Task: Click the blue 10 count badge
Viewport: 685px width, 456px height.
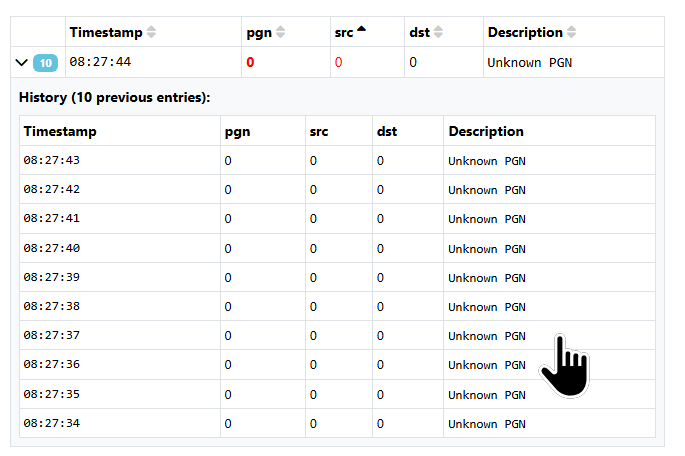Action: (45, 63)
